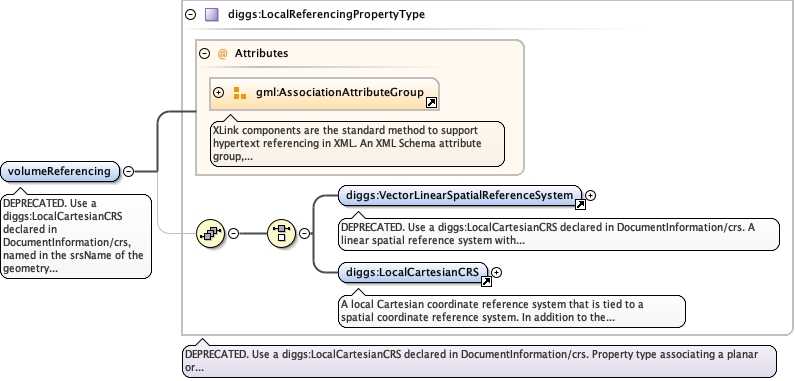Select the diggs:VectorLinearSpatialReferenceSystem element
This screenshot has height=381, width=795.
click(460, 195)
